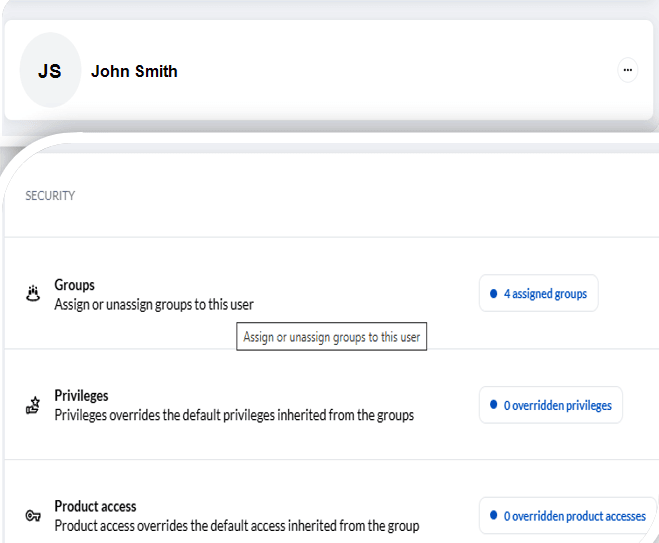Click the Groups row title
The image size is (659, 543).
point(74,285)
